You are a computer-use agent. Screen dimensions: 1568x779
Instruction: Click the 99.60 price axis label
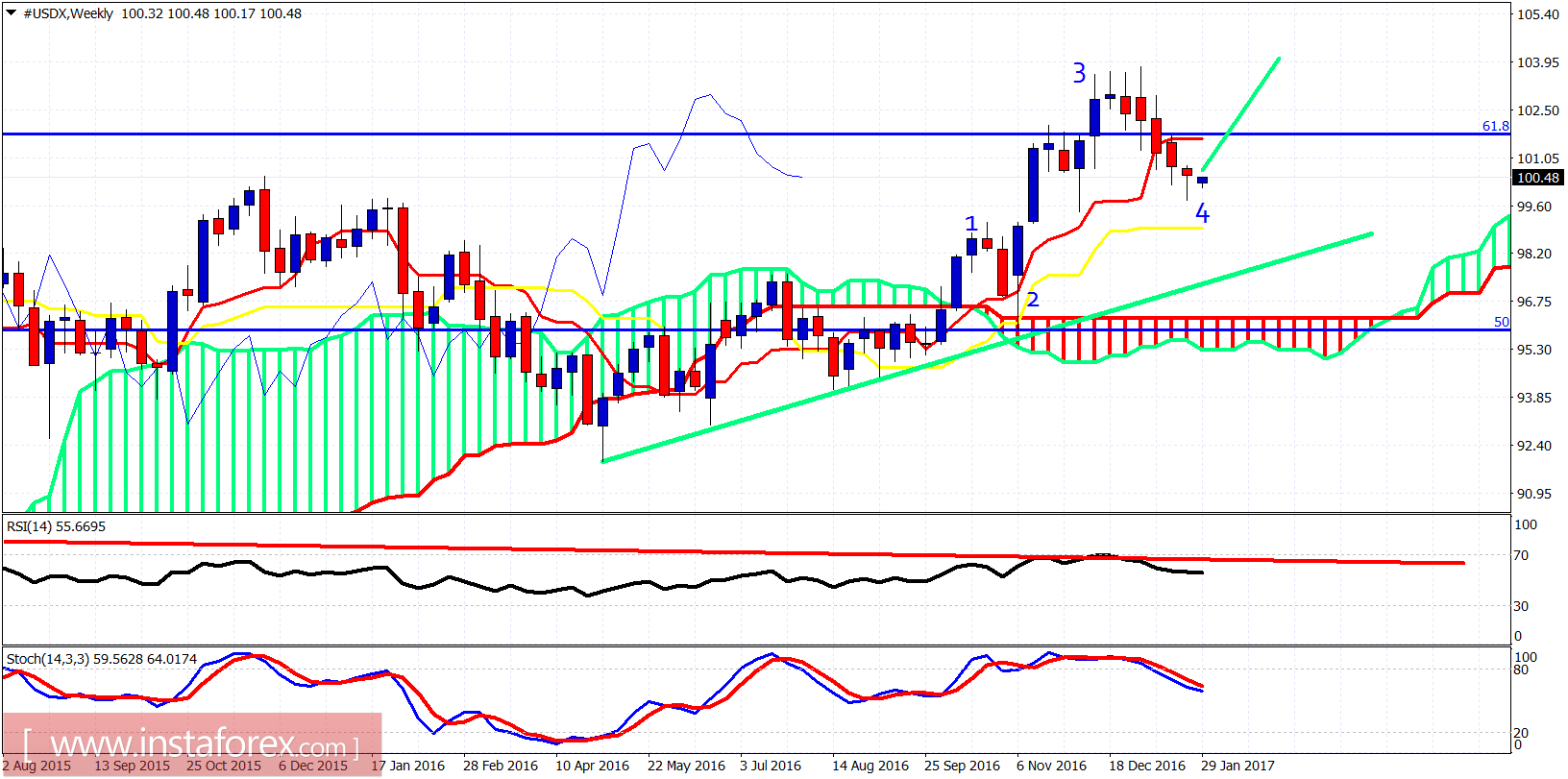click(1534, 207)
